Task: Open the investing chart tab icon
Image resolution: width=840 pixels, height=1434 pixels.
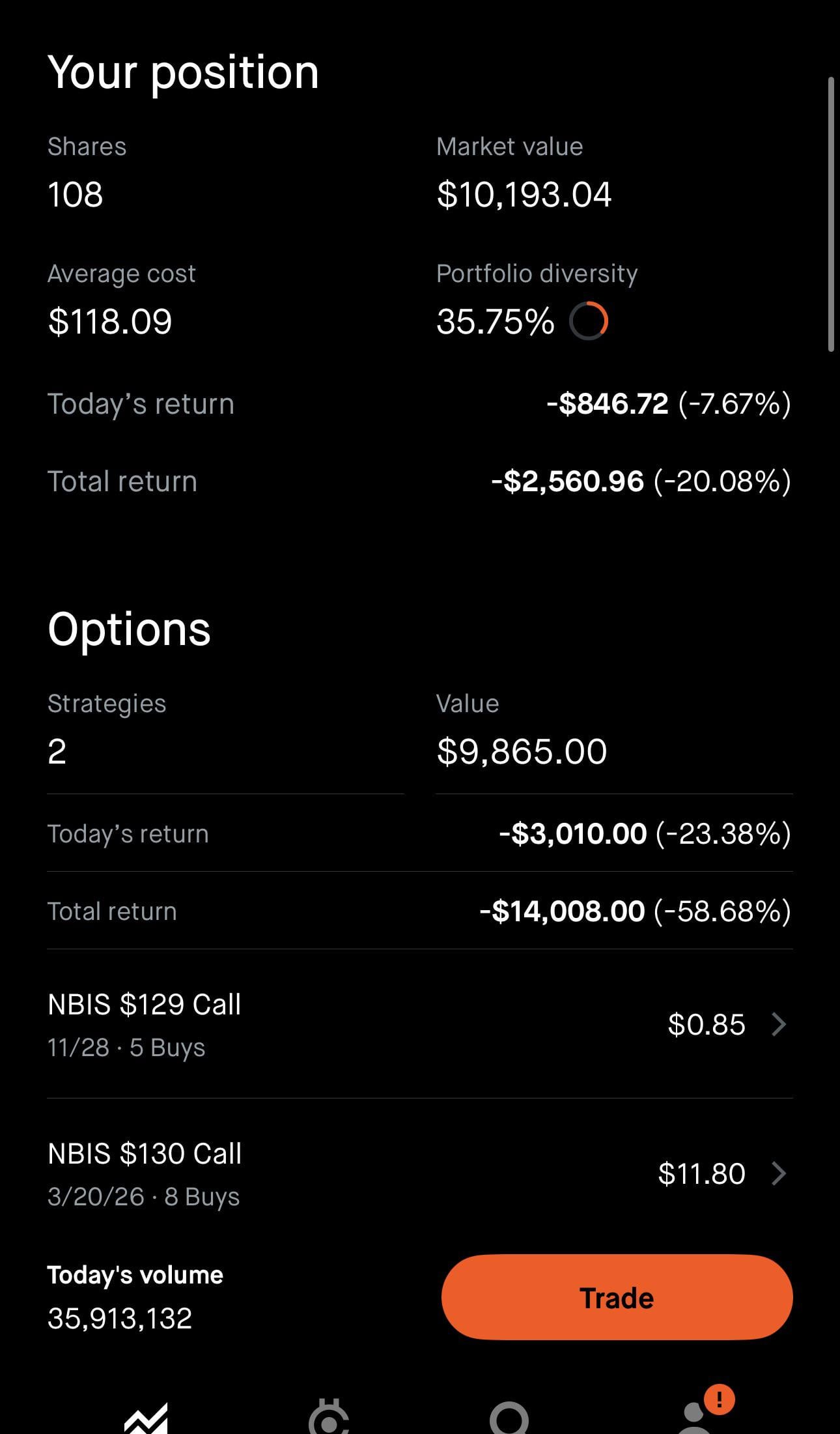Action: 147,1418
